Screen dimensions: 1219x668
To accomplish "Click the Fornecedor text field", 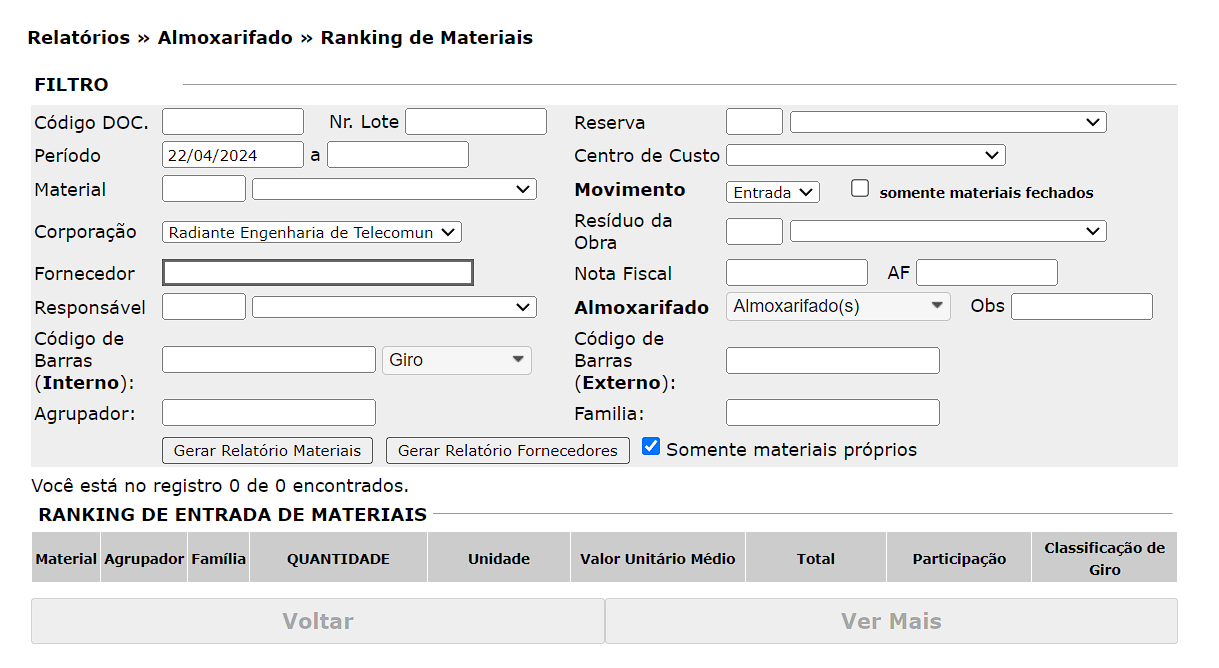I will 317,273.
